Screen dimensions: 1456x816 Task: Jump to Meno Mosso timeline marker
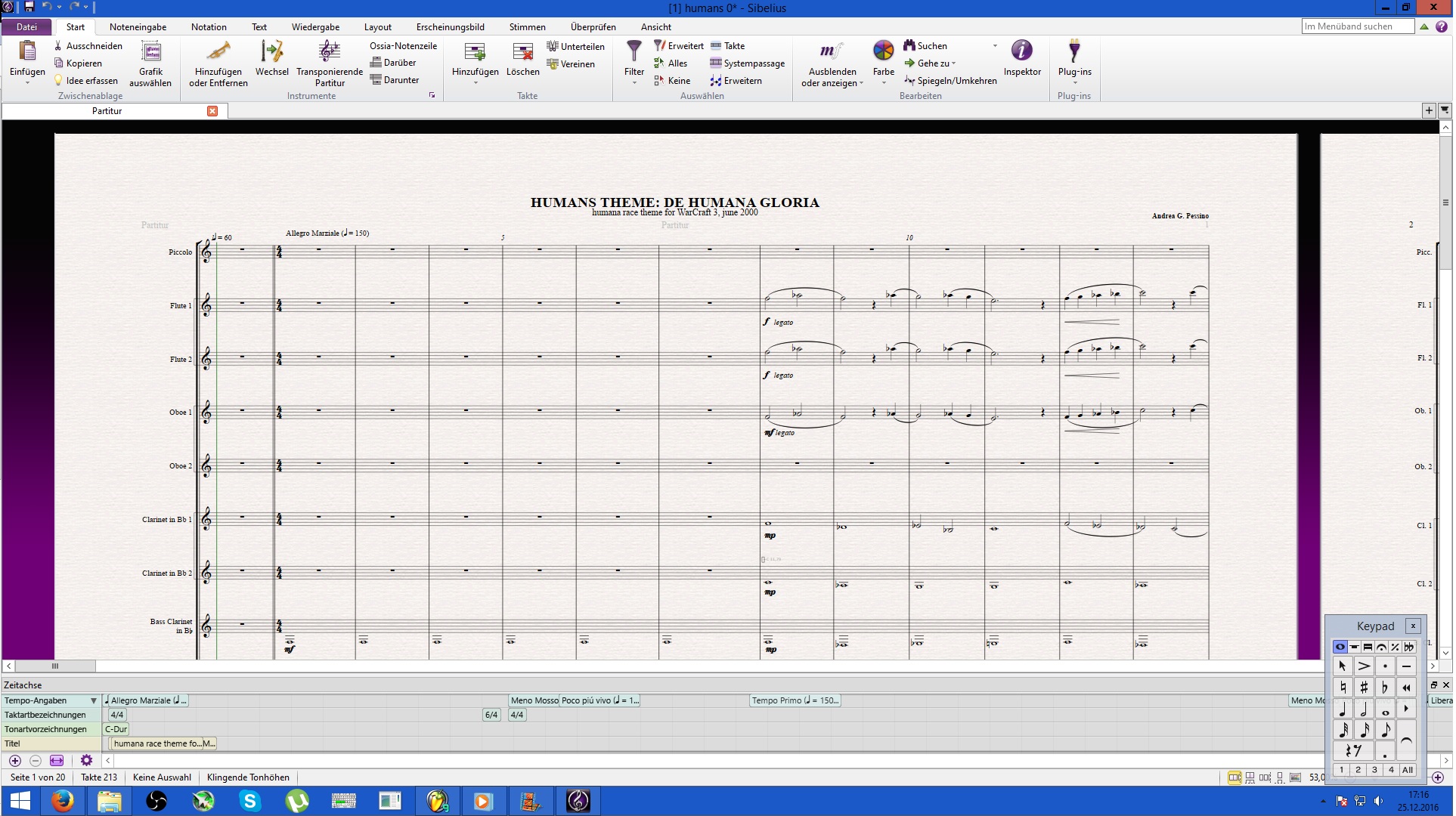534,701
